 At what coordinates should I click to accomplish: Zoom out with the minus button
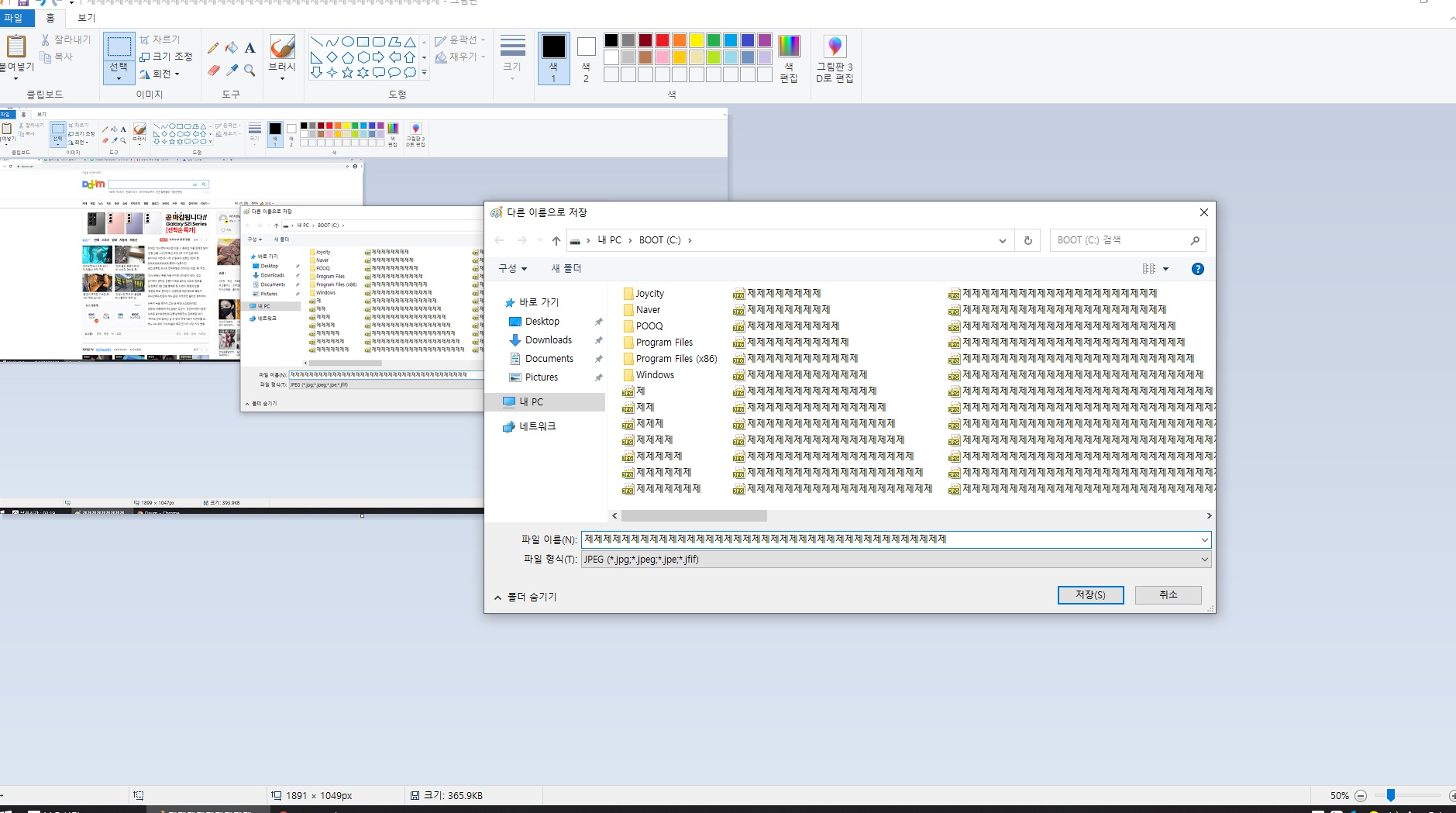[x=1360, y=796]
